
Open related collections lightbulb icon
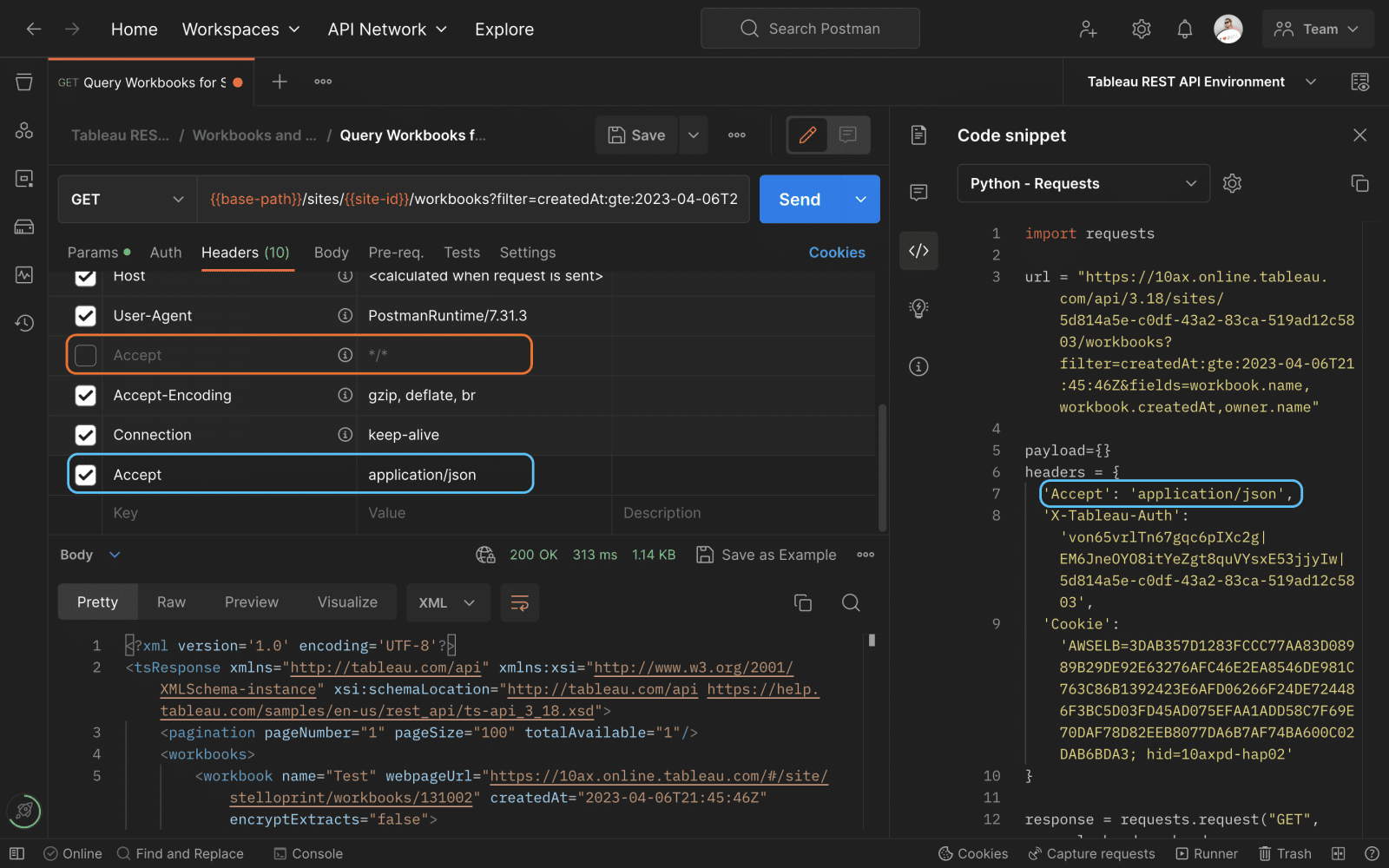pos(918,308)
